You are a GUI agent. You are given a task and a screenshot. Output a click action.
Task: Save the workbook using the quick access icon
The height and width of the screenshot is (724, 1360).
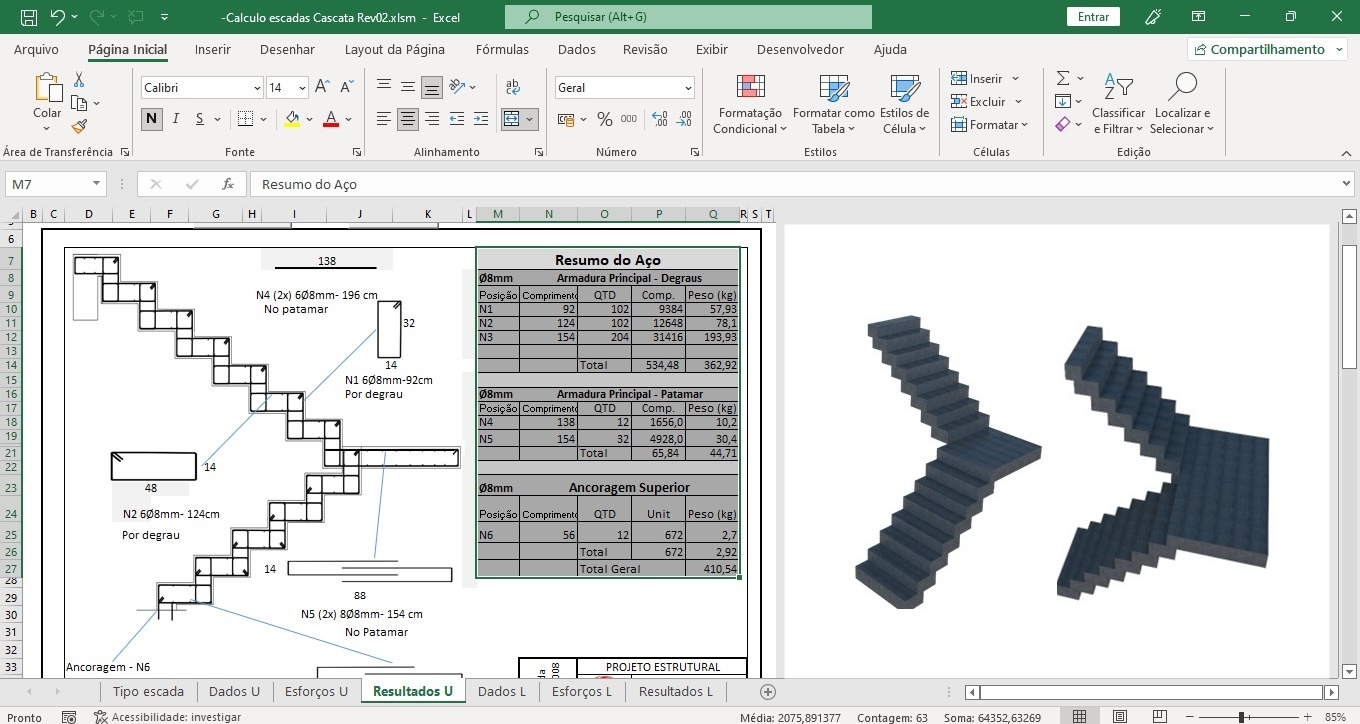28,17
